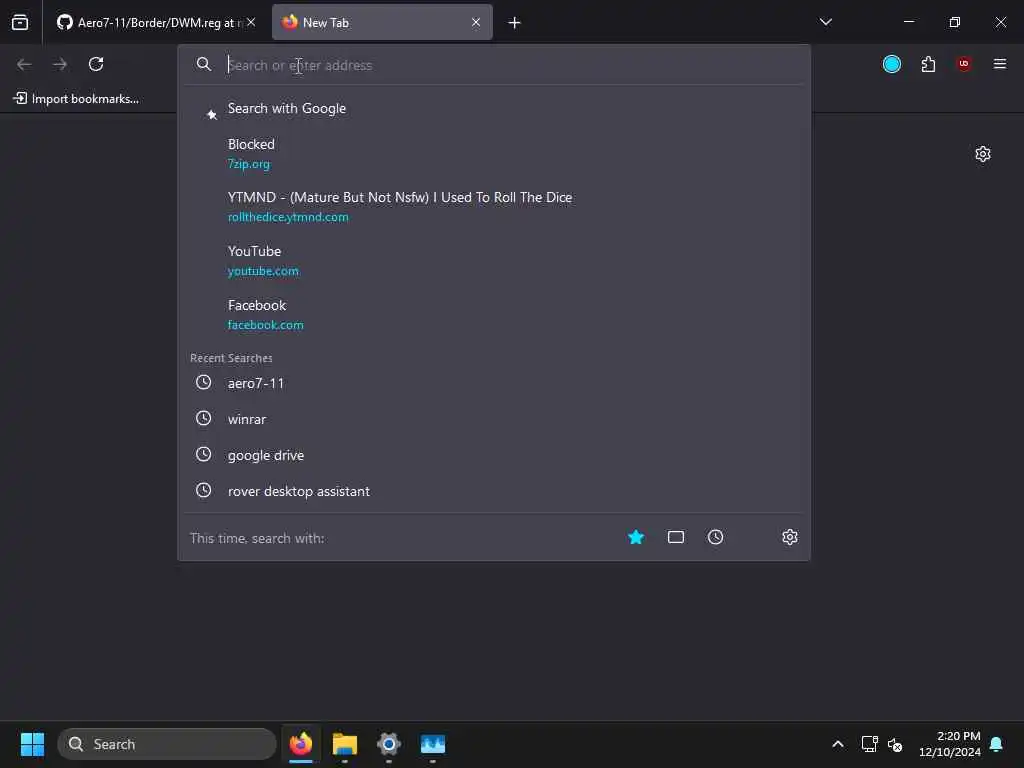Open the Firefox application menu
This screenshot has width=1024, height=768.
(x=1000, y=64)
